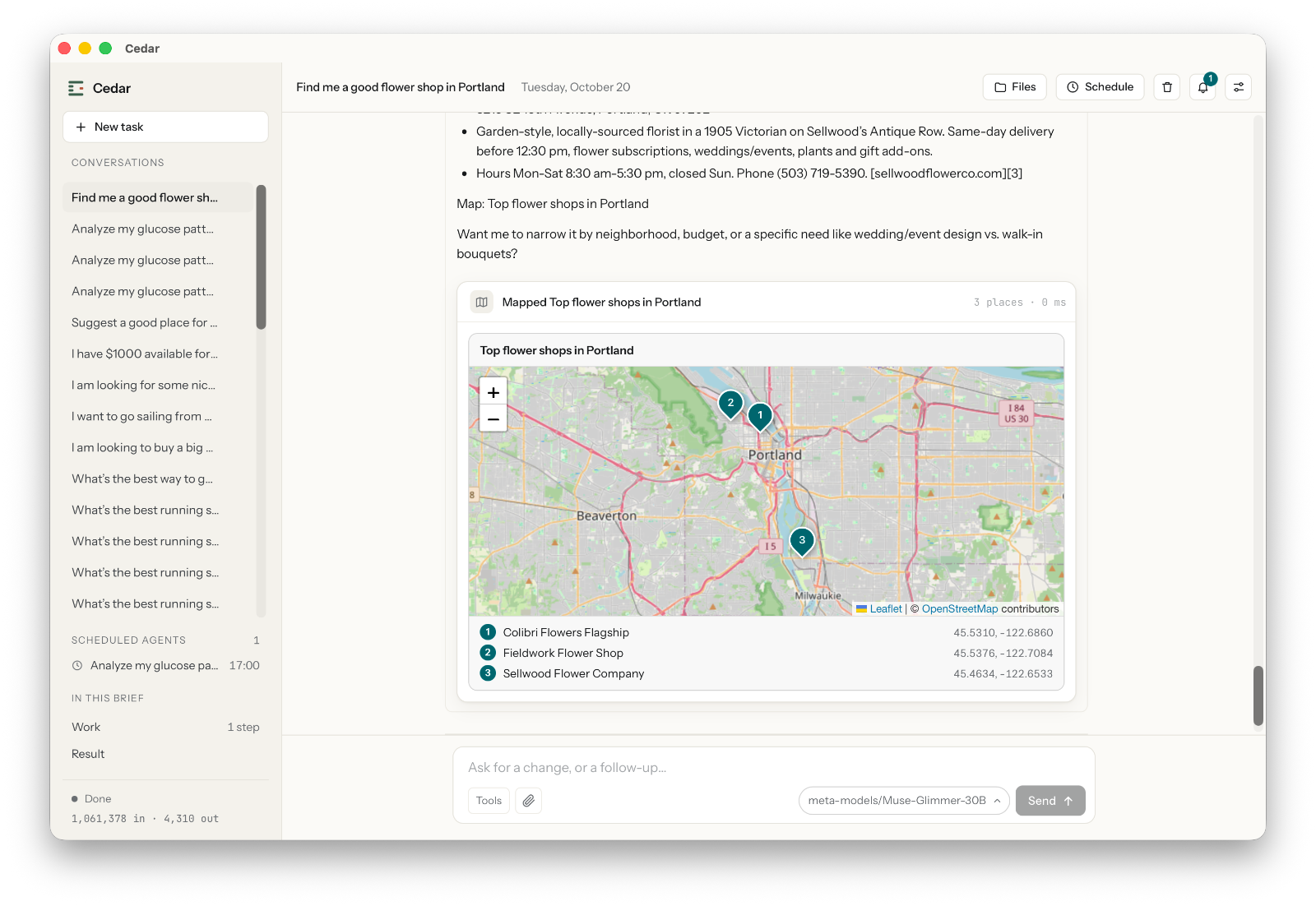The width and height of the screenshot is (1316, 906).
Task: Open conversation 'I want to go sailing from ...'
Action: 158,416
